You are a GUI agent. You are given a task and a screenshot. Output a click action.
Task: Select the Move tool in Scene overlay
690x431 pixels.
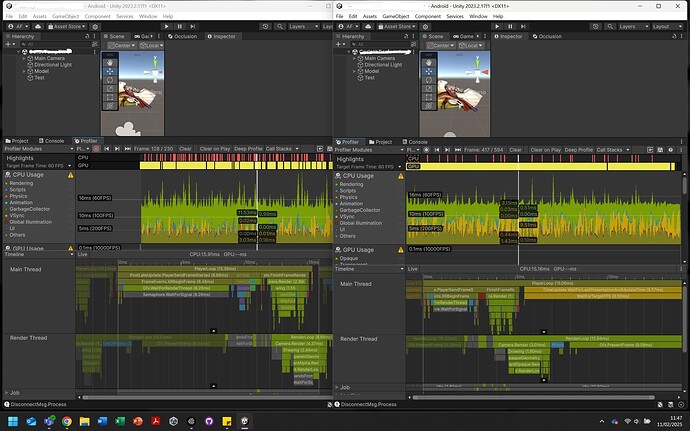pos(111,69)
